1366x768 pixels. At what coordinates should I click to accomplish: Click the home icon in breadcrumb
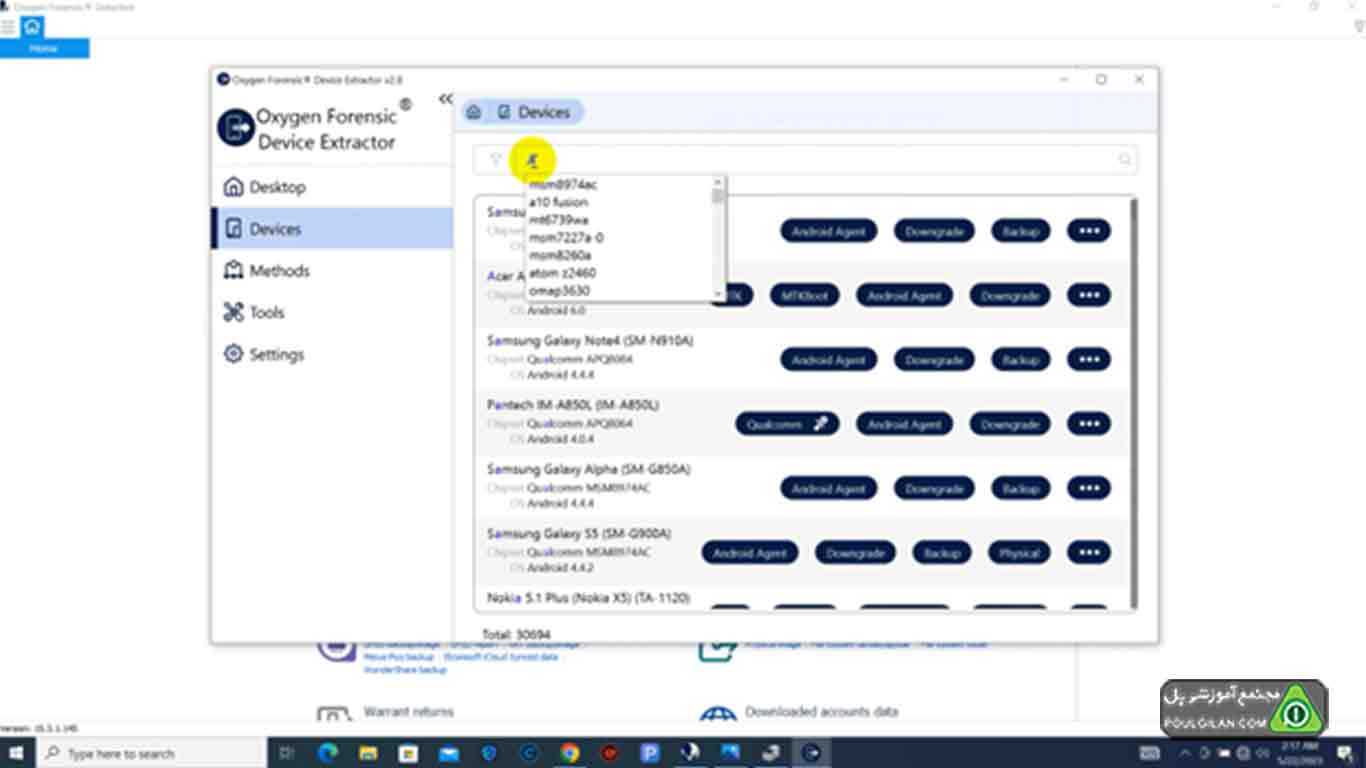474,112
